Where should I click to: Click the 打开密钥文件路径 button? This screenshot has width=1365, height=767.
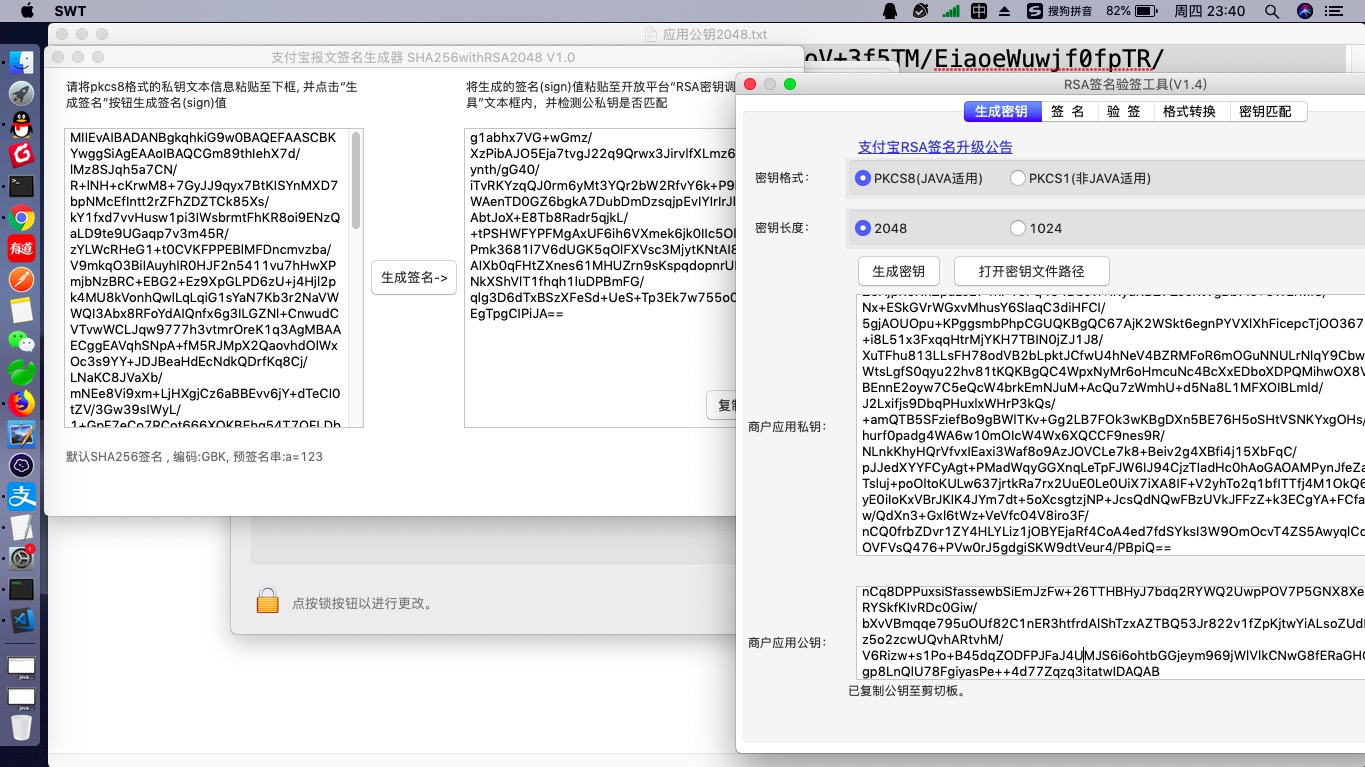(1031, 271)
